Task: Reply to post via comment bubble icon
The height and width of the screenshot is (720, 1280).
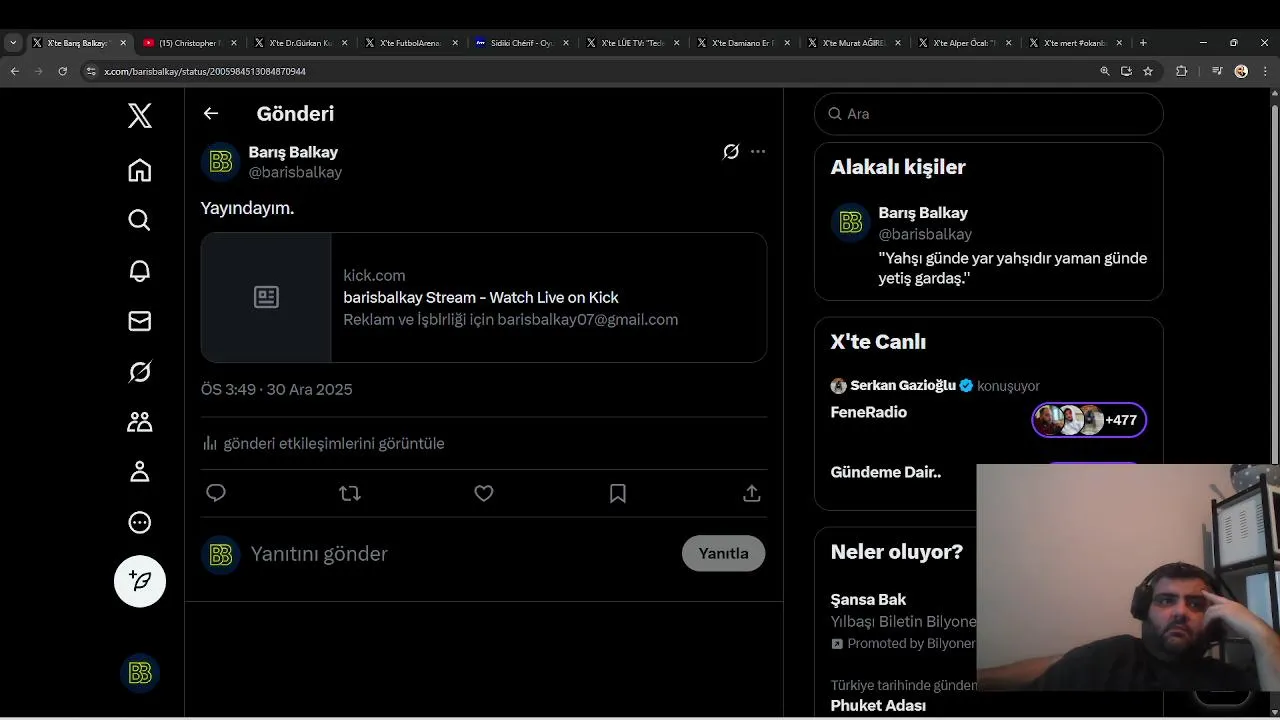Action: [x=216, y=493]
